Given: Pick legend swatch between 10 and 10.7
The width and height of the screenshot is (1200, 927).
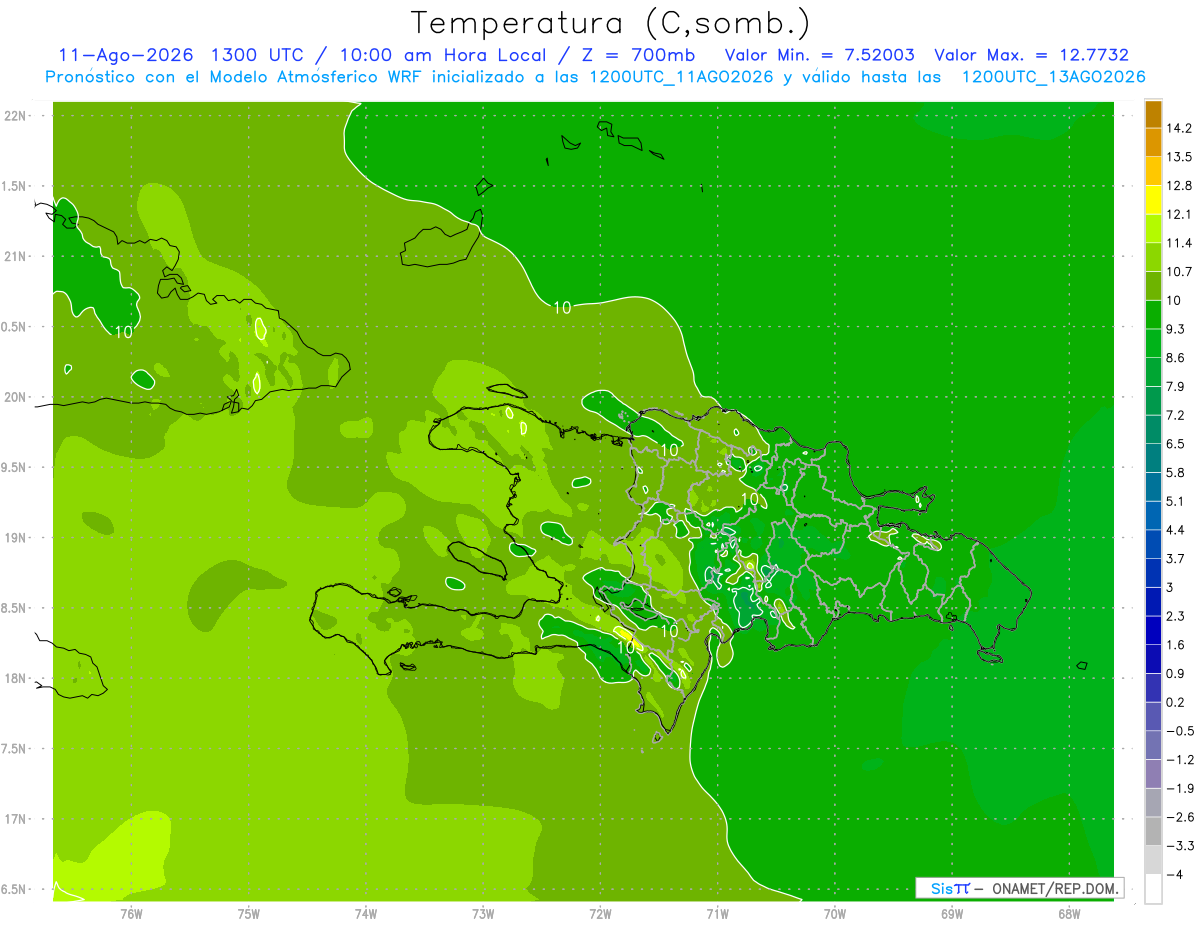Looking at the screenshot, I should pos(1153,286).
